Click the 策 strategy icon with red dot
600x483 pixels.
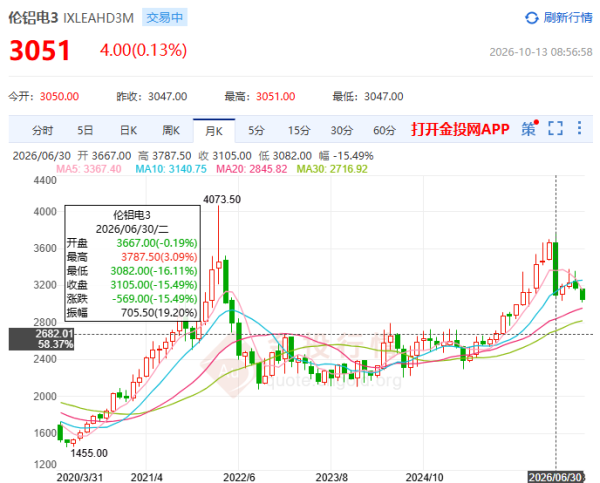coord(530,129)
